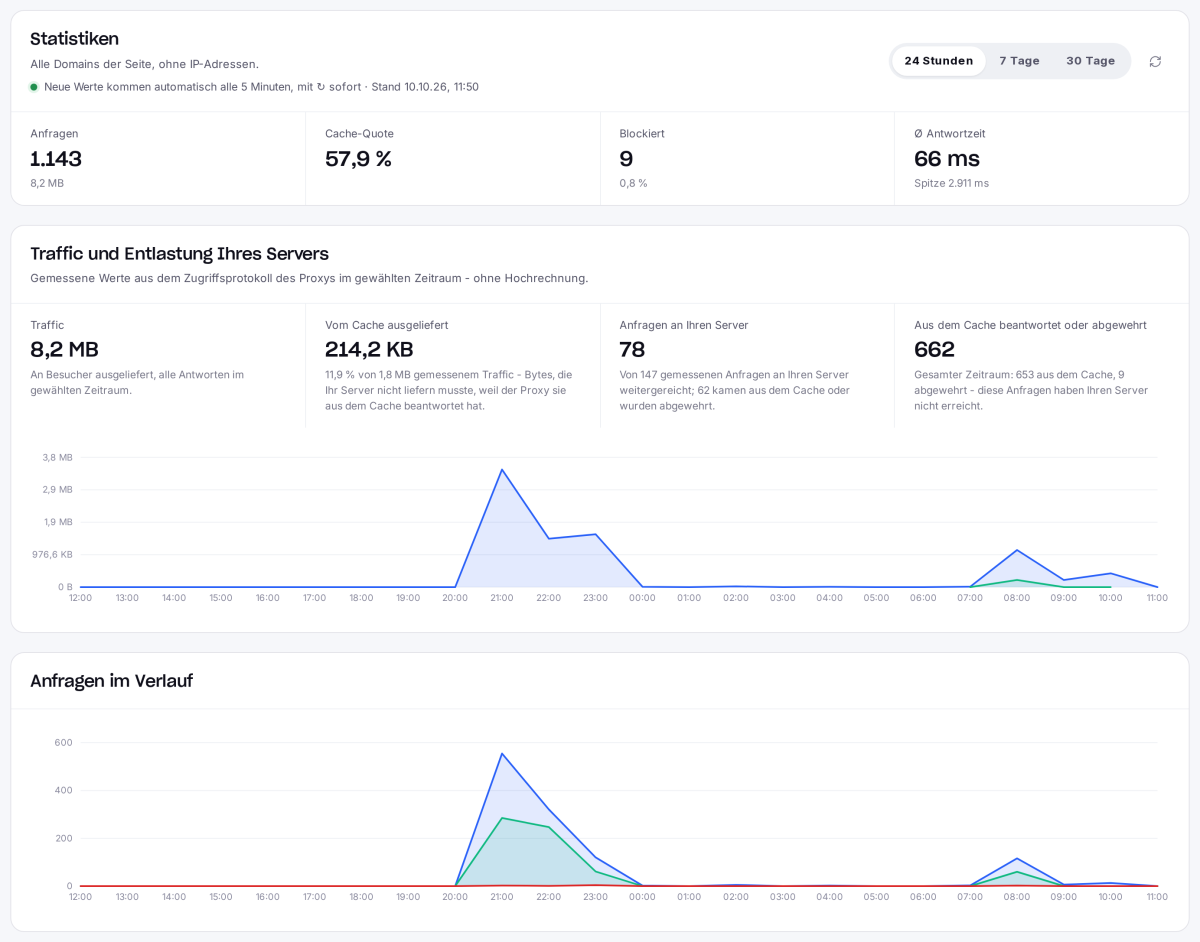Click the 600 label on requests chart
This screenshot has height=942, width=1200.
(x=64, y=742)
